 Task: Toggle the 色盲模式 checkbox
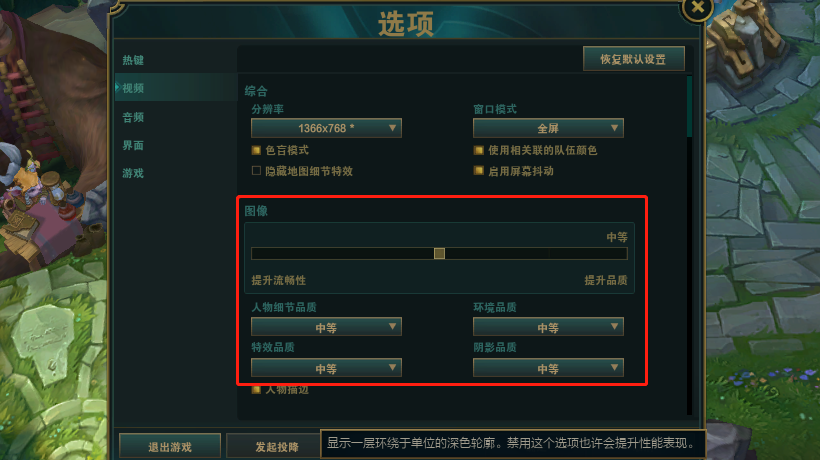(256, 151)
